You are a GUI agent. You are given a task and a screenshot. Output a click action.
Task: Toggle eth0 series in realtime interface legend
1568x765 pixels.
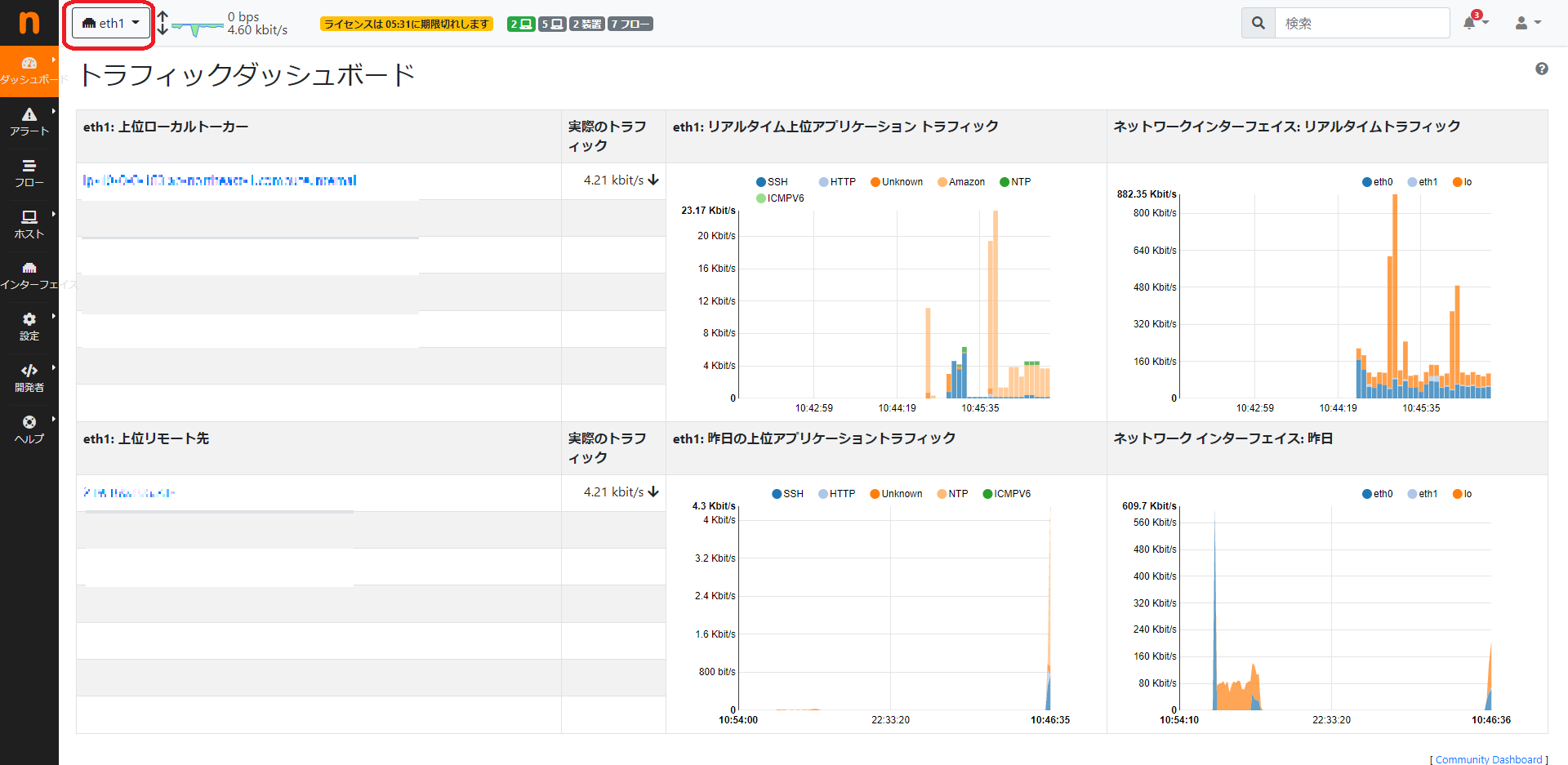click(1377, 182)
